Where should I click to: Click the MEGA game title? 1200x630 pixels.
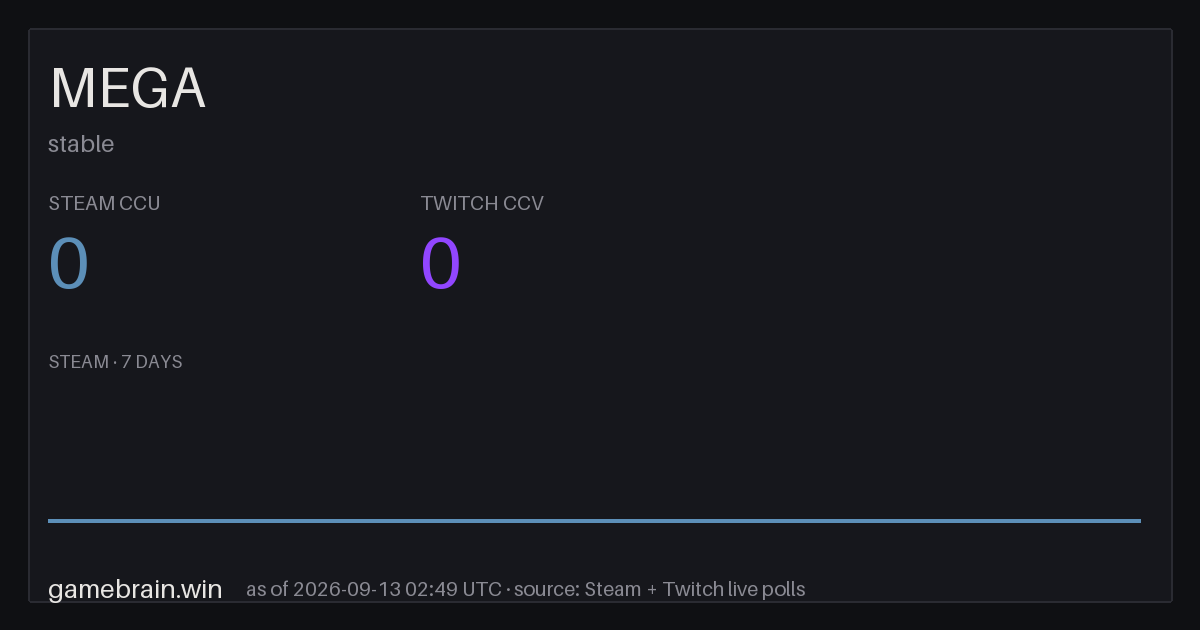(128, 89)
